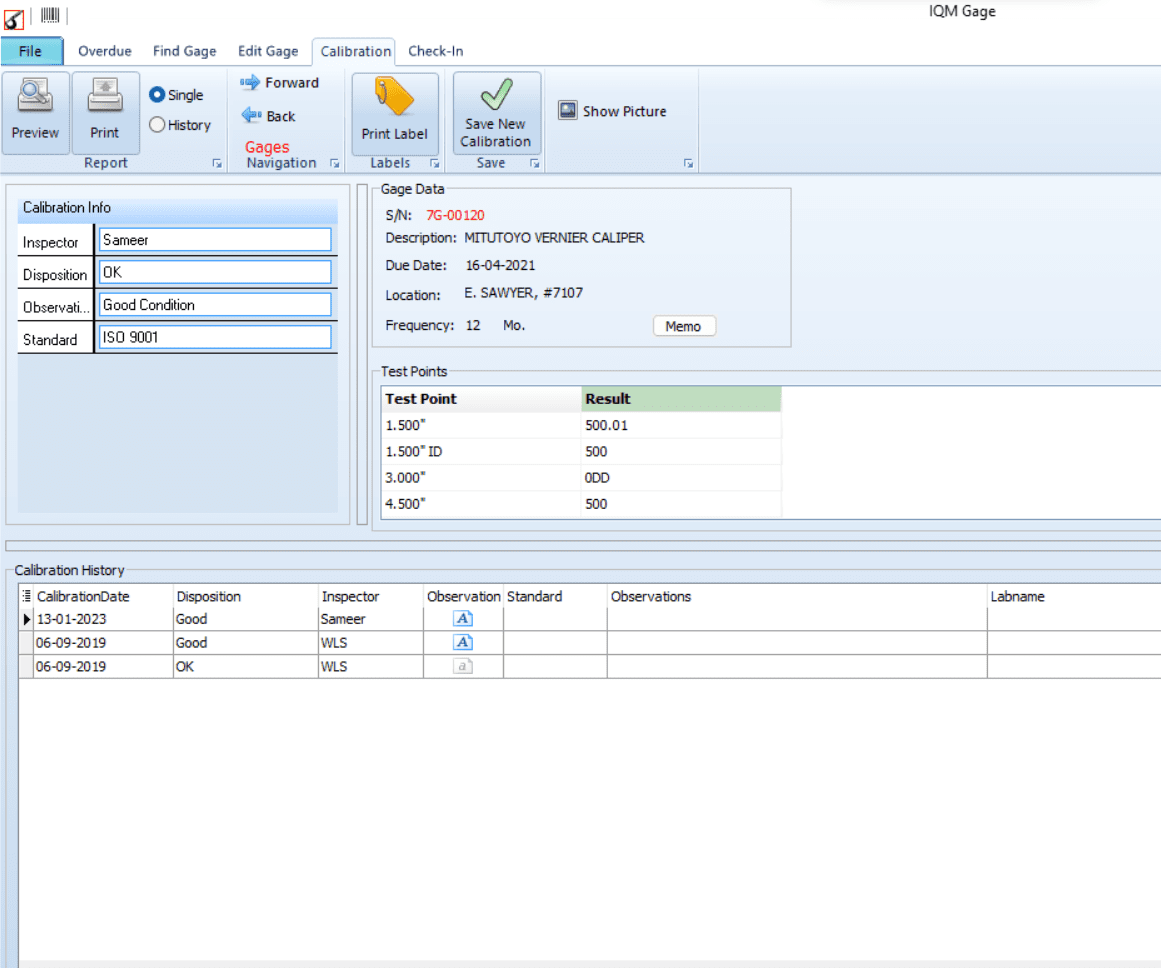The height and width of the screenshot is (968, 1161).
Task: Expand the Report group launcher
Action: click(x=217, y=164)
